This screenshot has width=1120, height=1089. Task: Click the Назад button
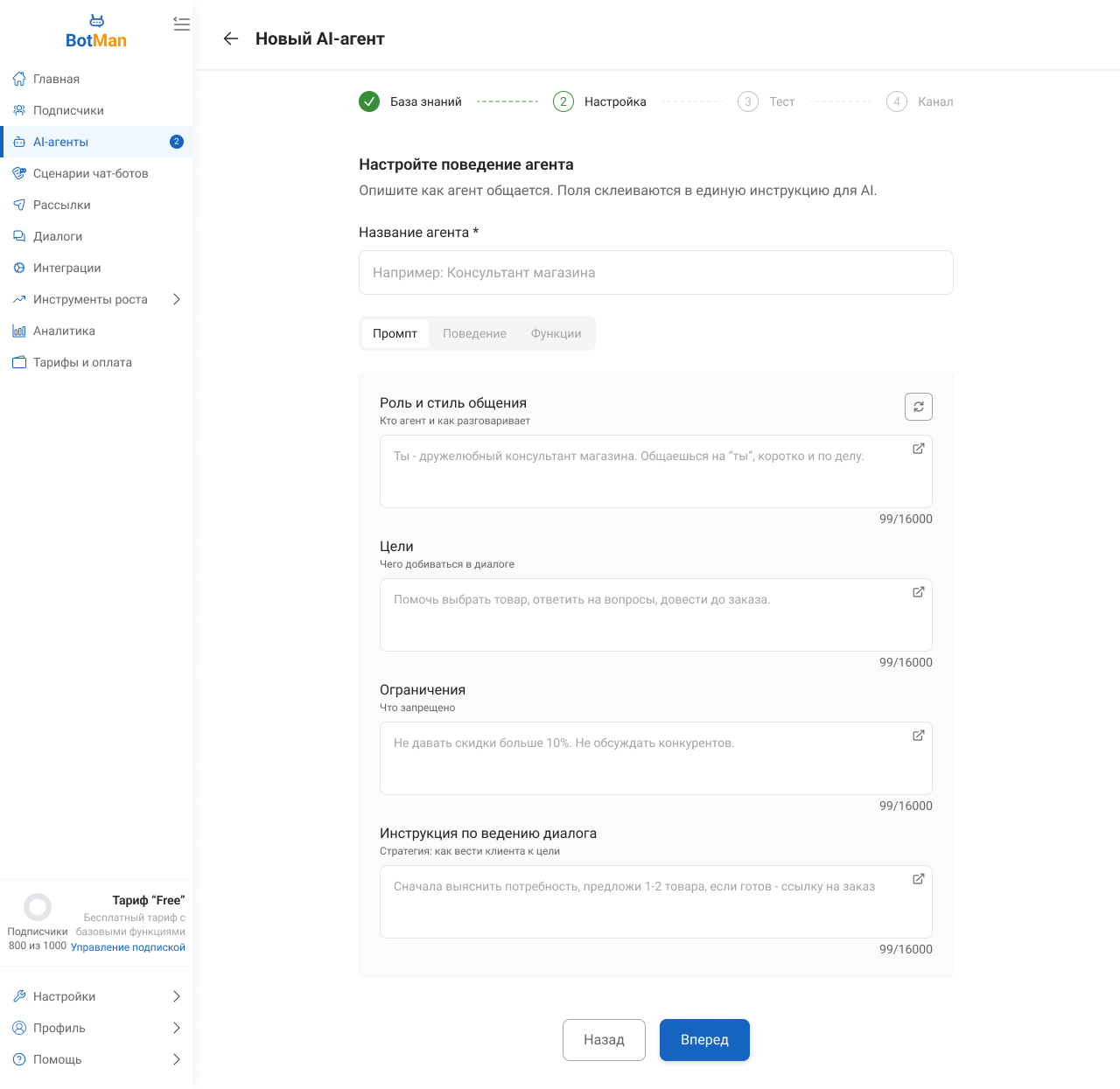(604, 1040)
